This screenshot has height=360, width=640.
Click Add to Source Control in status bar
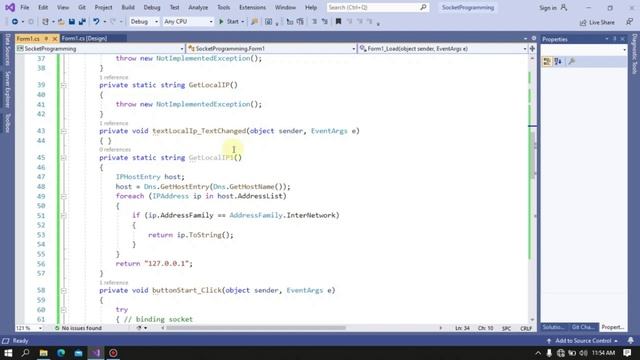tap(583, 341)
